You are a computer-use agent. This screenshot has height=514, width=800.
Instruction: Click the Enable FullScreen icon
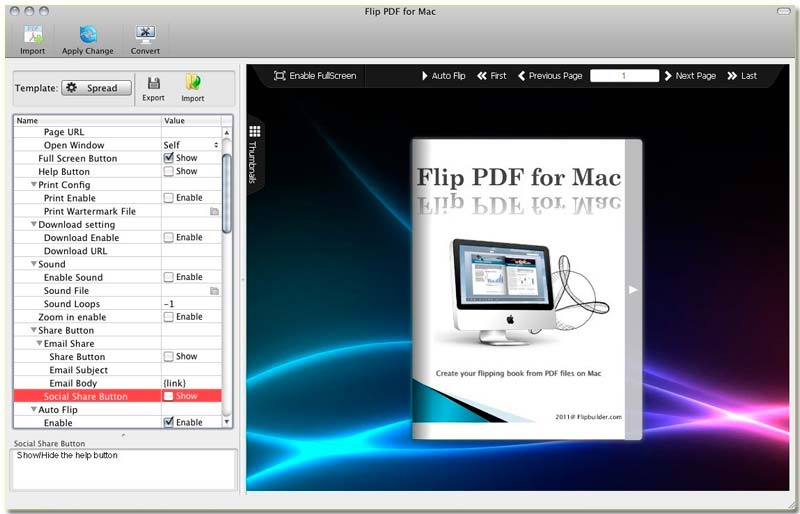click(x=279, y=76)
